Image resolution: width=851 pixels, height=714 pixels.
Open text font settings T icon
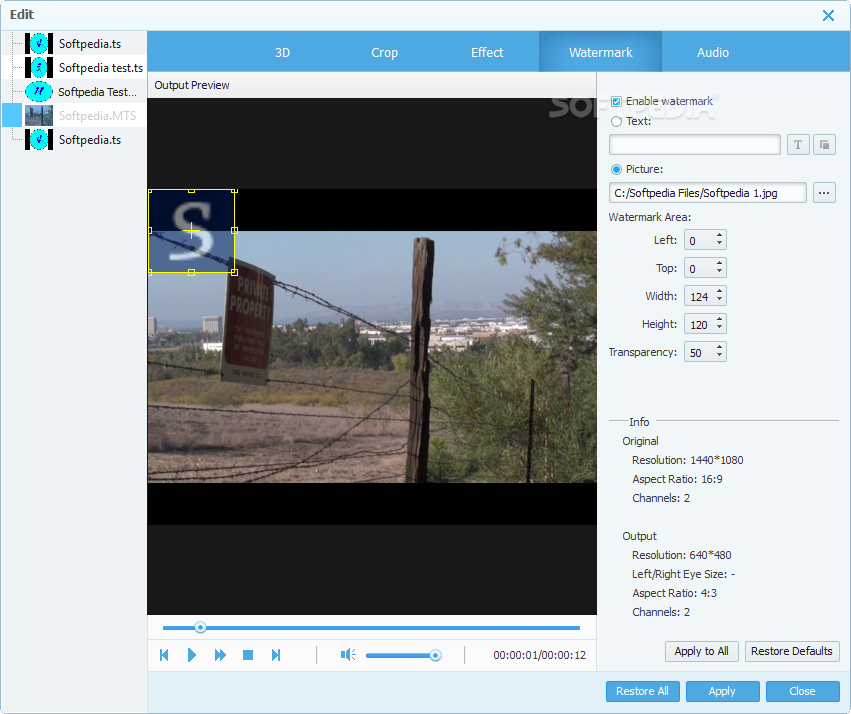798,144
